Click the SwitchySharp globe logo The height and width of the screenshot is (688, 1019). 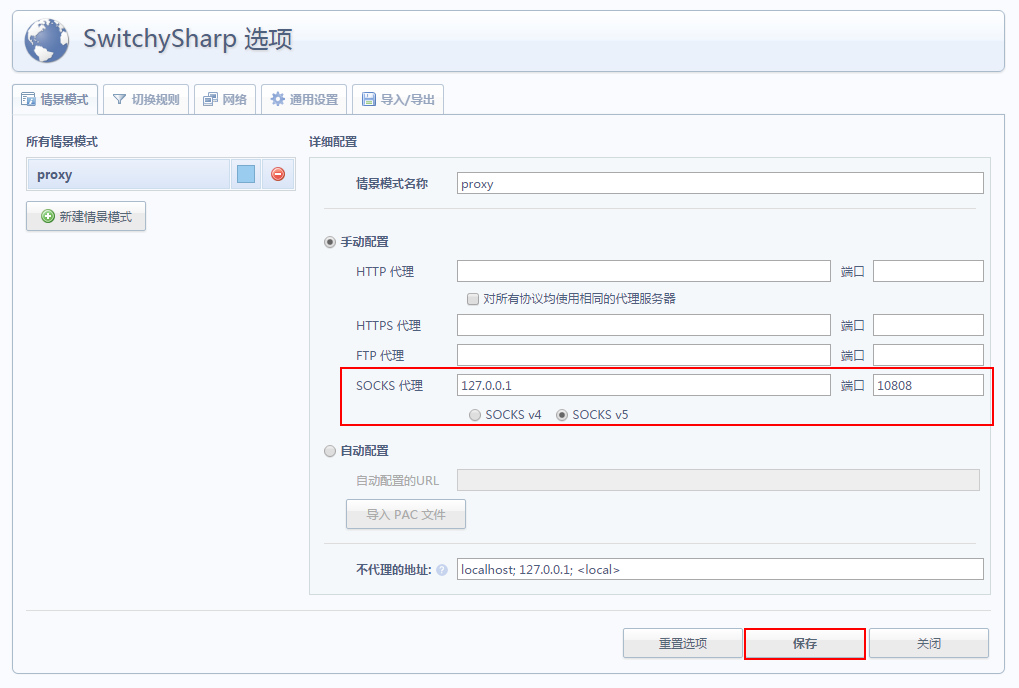click(x=47, y=40)
